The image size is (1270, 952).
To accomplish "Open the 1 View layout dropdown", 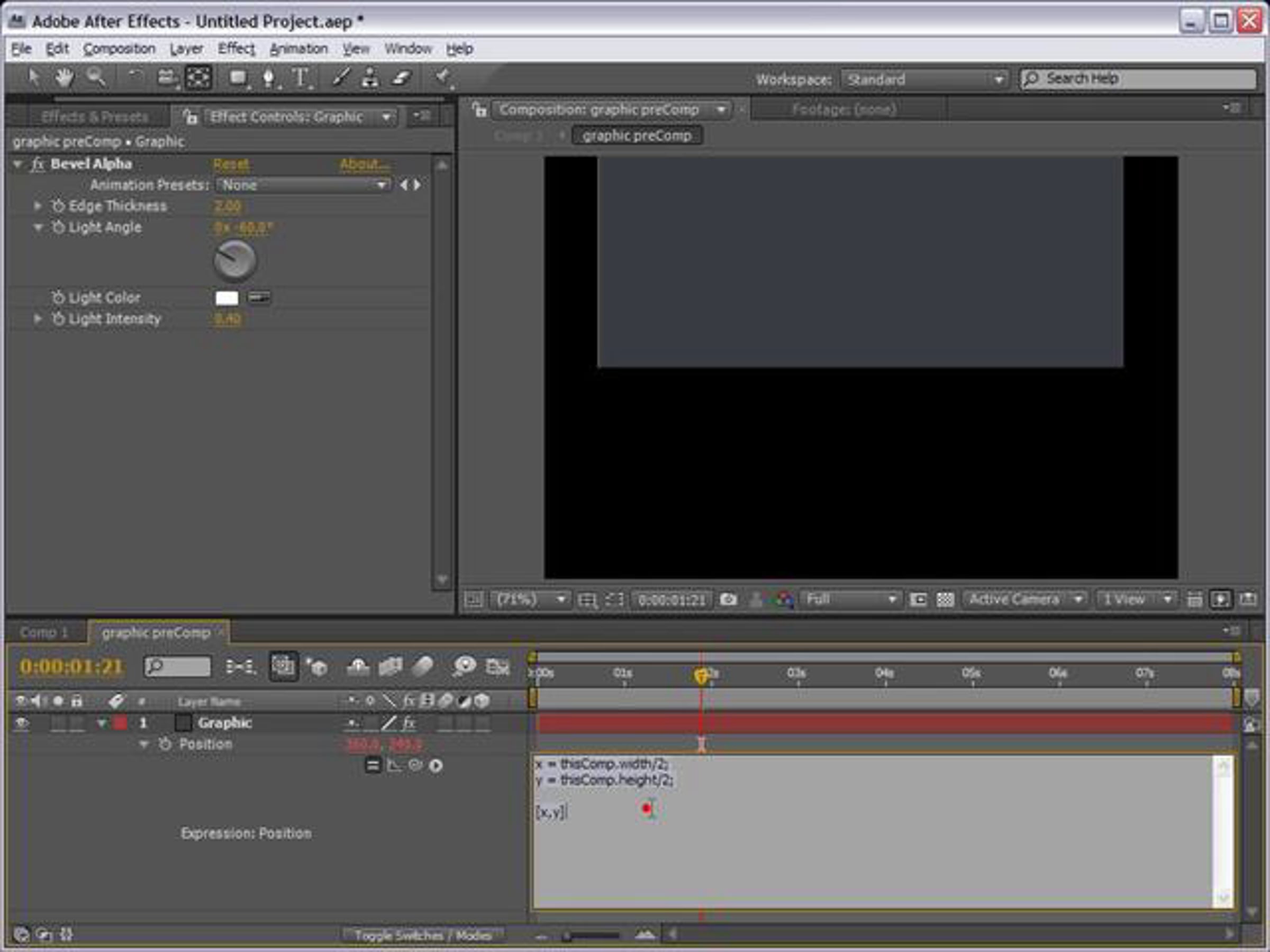I will 1136,600.
